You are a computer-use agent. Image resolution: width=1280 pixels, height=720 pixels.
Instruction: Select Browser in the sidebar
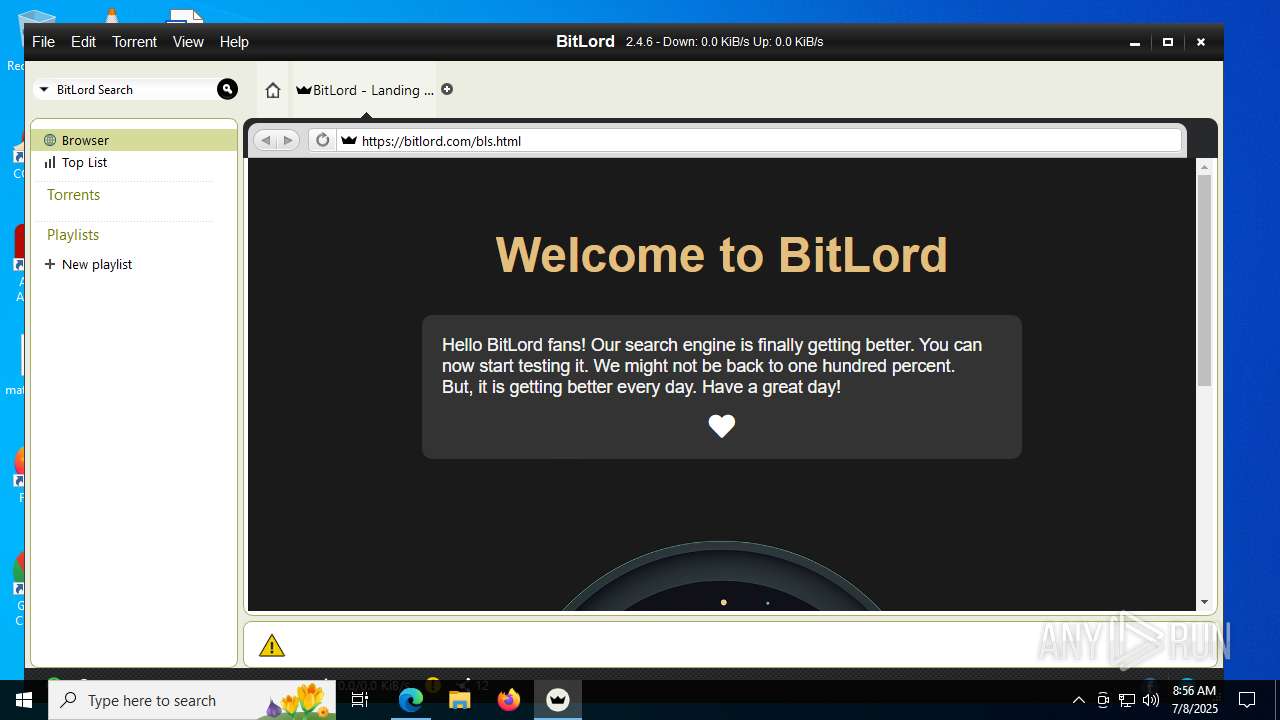(x=134, y=140)
